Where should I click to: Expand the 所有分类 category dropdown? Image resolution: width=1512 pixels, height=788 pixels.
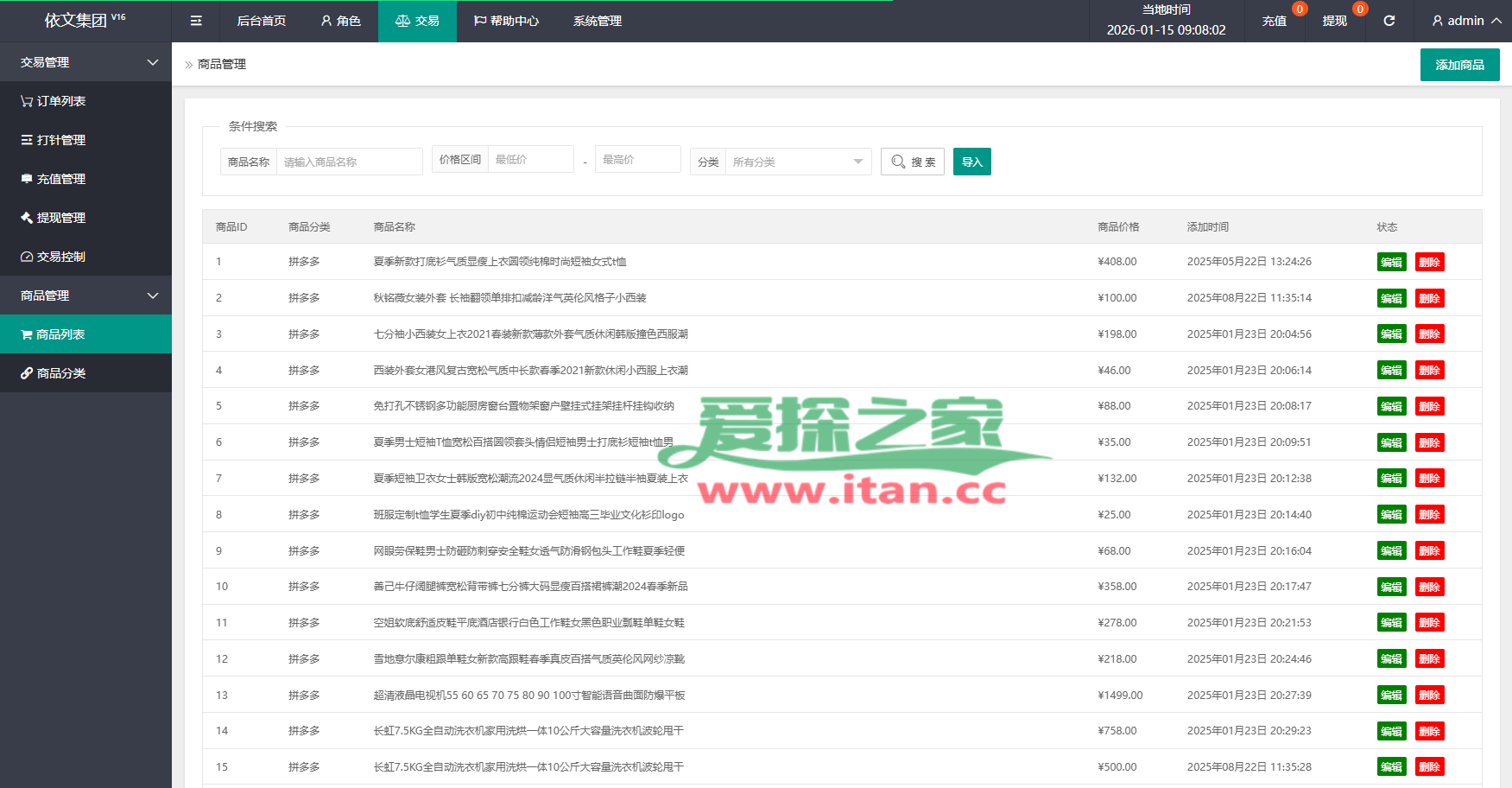pyautogui.click(x=797, y=162)
